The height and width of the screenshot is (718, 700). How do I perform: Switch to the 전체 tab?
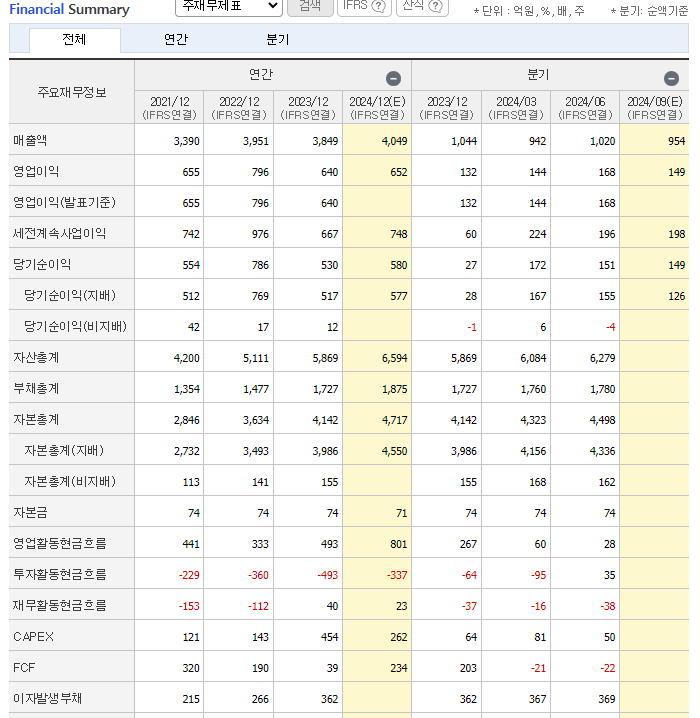[x=75, y=39]
